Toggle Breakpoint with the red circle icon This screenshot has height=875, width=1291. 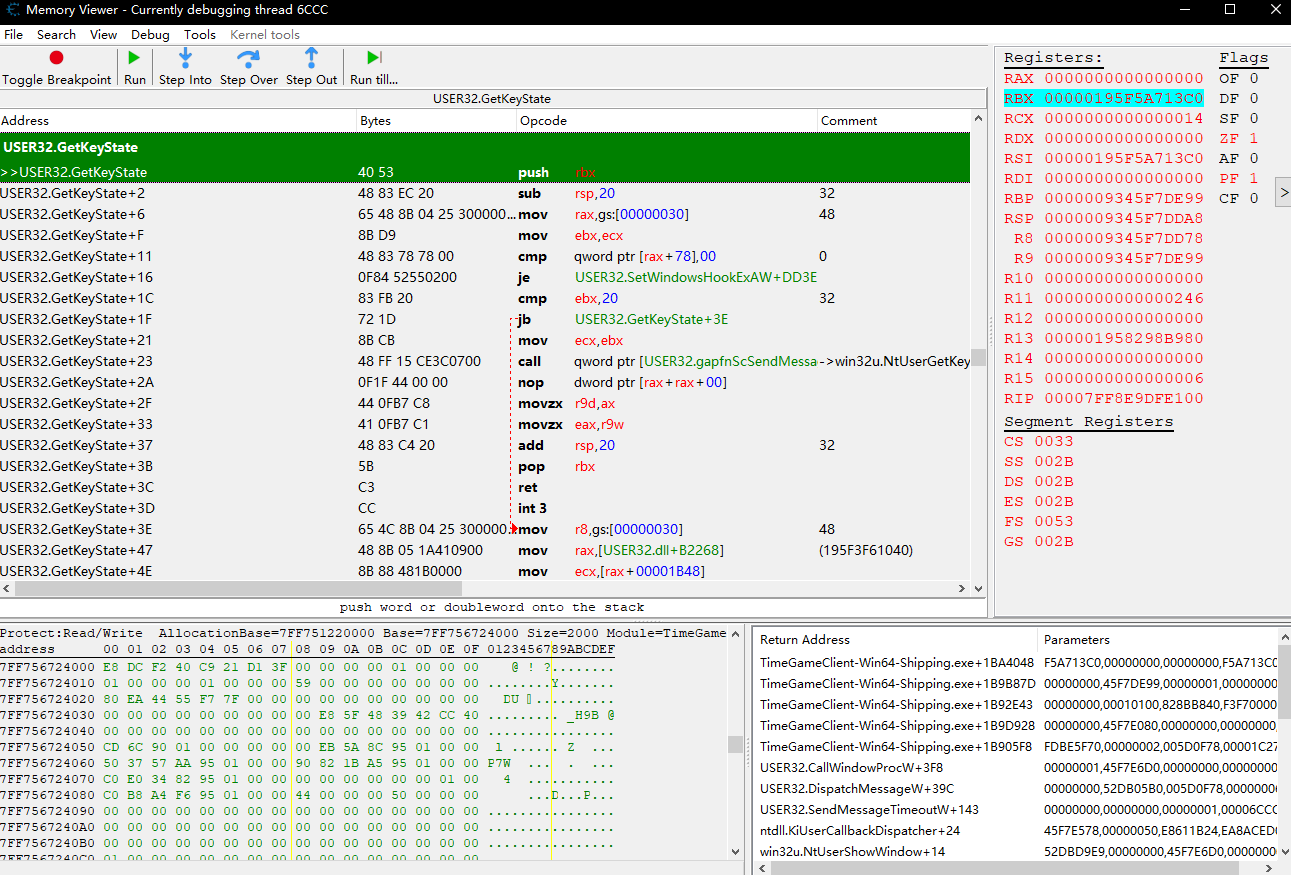click(56, 59)
